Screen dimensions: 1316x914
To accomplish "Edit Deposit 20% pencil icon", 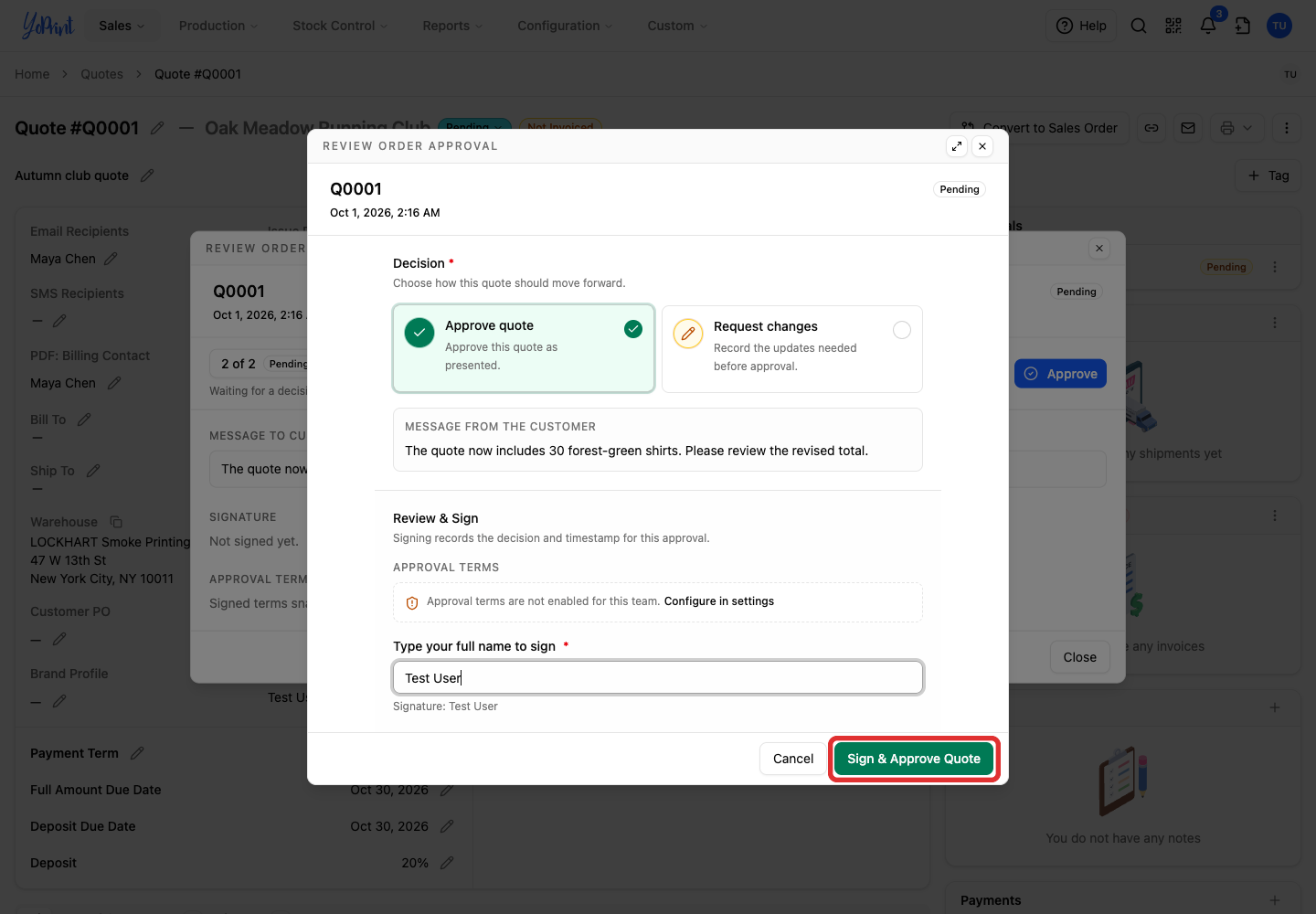I will tap(447, 863).
